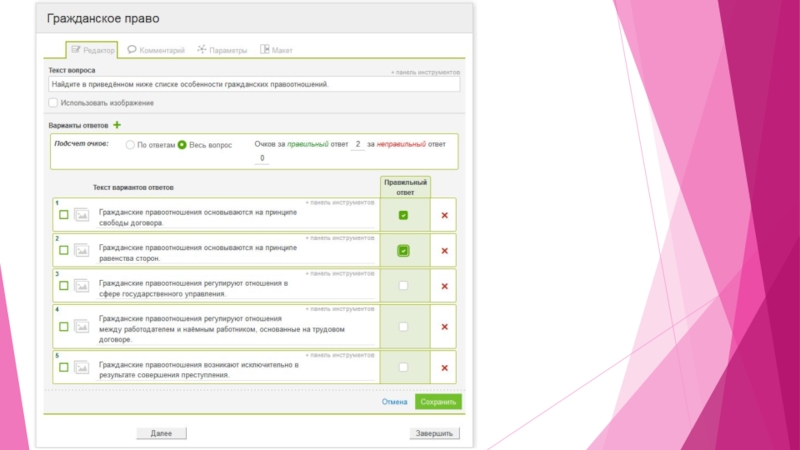Delete answer 4 with the red cross
800x450 pixels.
click(x=444, y=327)
